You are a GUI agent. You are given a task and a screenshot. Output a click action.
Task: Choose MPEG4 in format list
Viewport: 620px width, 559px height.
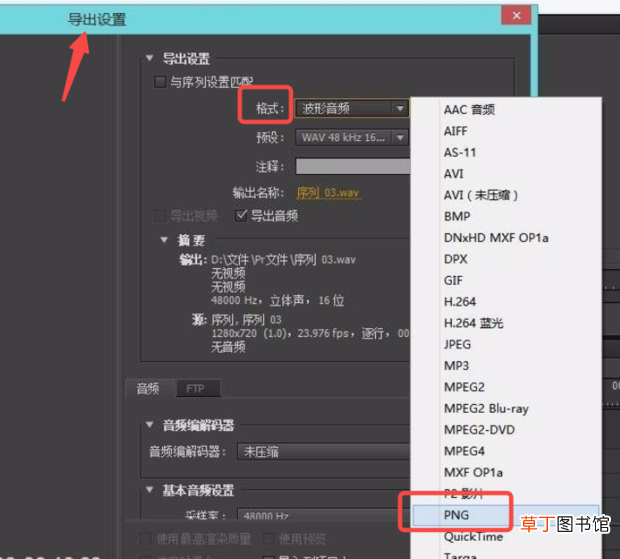click(506, 451)
